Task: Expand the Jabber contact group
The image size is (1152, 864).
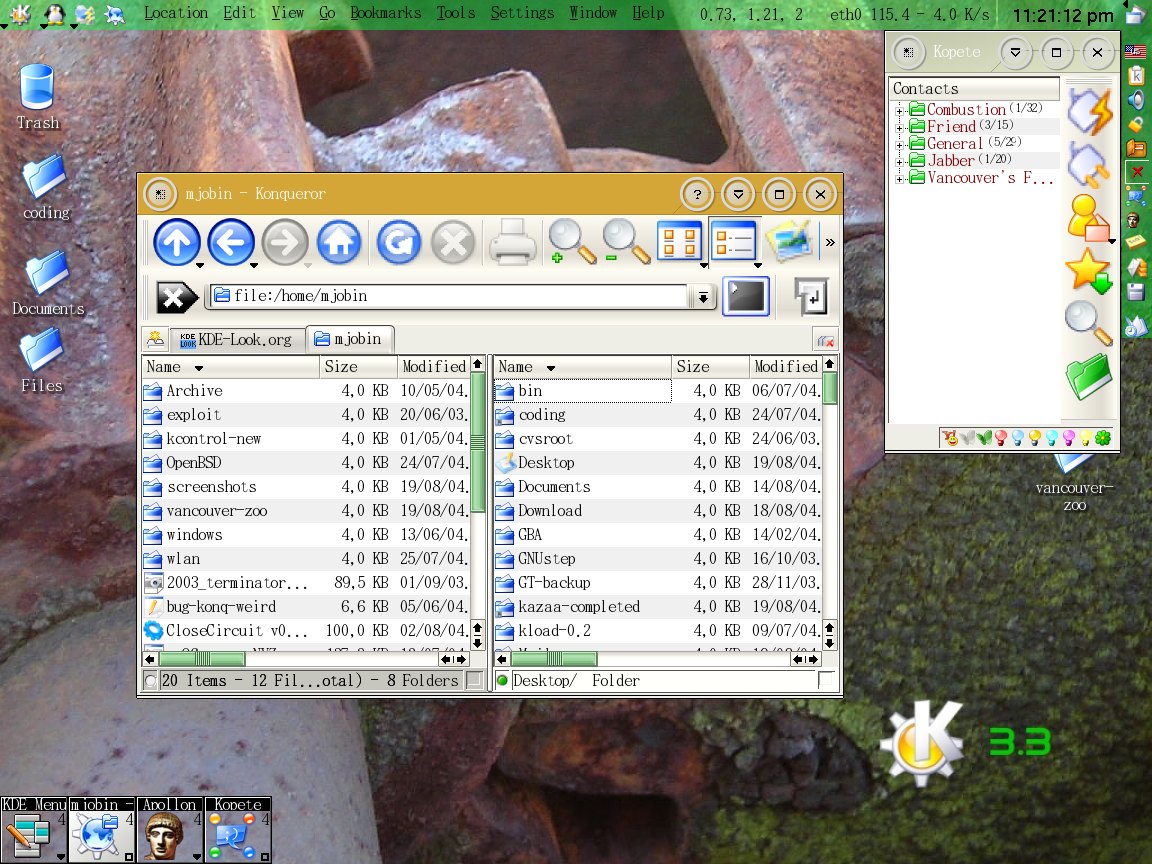Action: tap(899, 161)
